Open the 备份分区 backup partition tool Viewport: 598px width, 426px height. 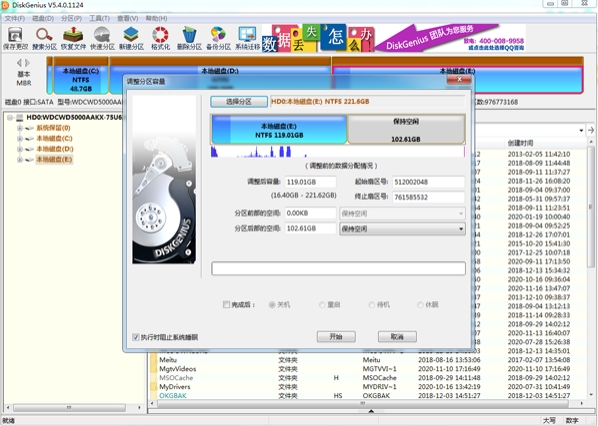218,38
